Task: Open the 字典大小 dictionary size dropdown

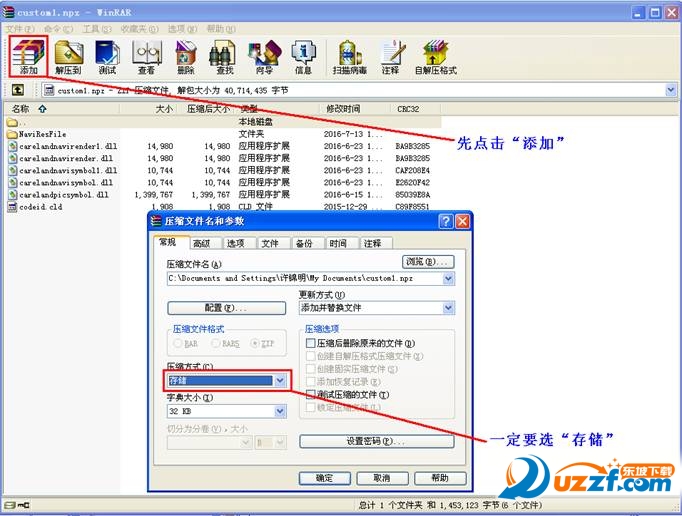Action: pos(280,411)
